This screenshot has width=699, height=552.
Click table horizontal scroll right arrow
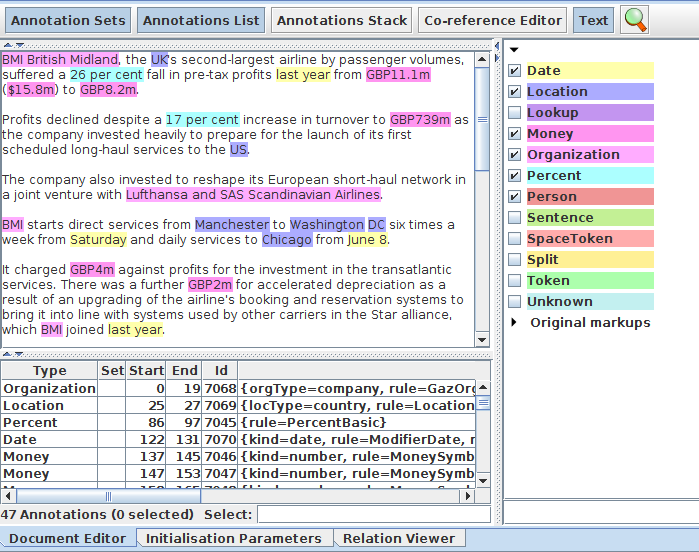467,496
